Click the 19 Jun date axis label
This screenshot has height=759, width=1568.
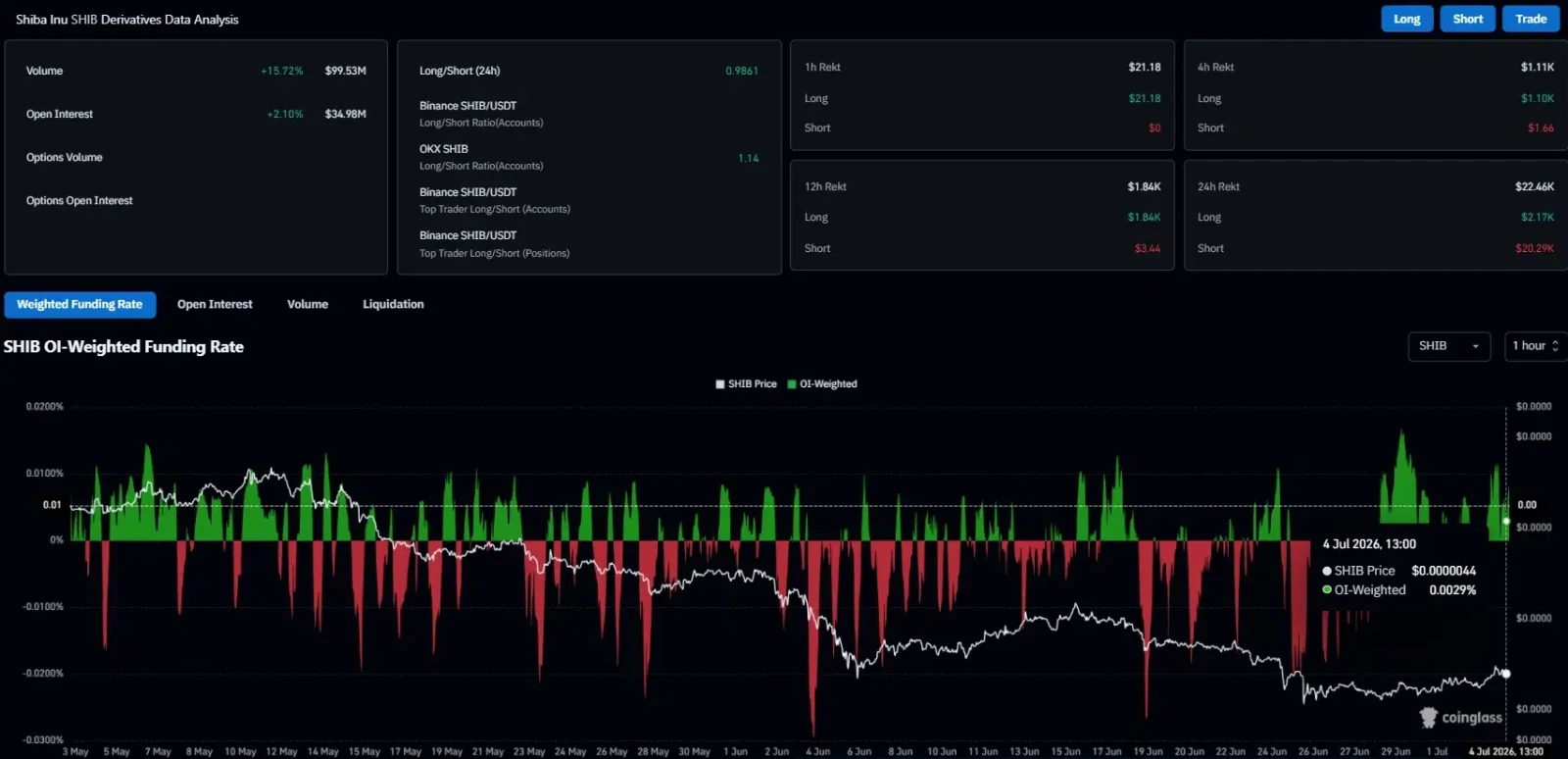coord(1148,752)
